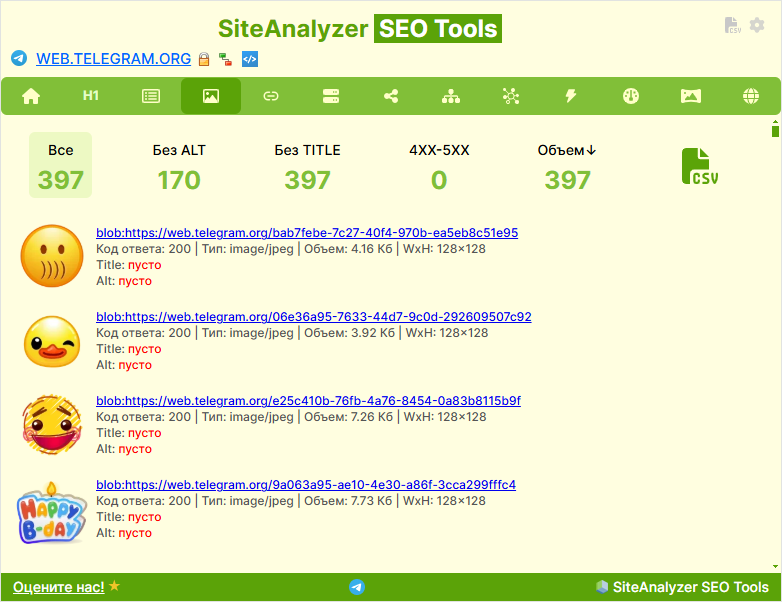Sort by Объем descending
Image resolution: width=782 pixels, height=602 pixels.
click(567, 168)
